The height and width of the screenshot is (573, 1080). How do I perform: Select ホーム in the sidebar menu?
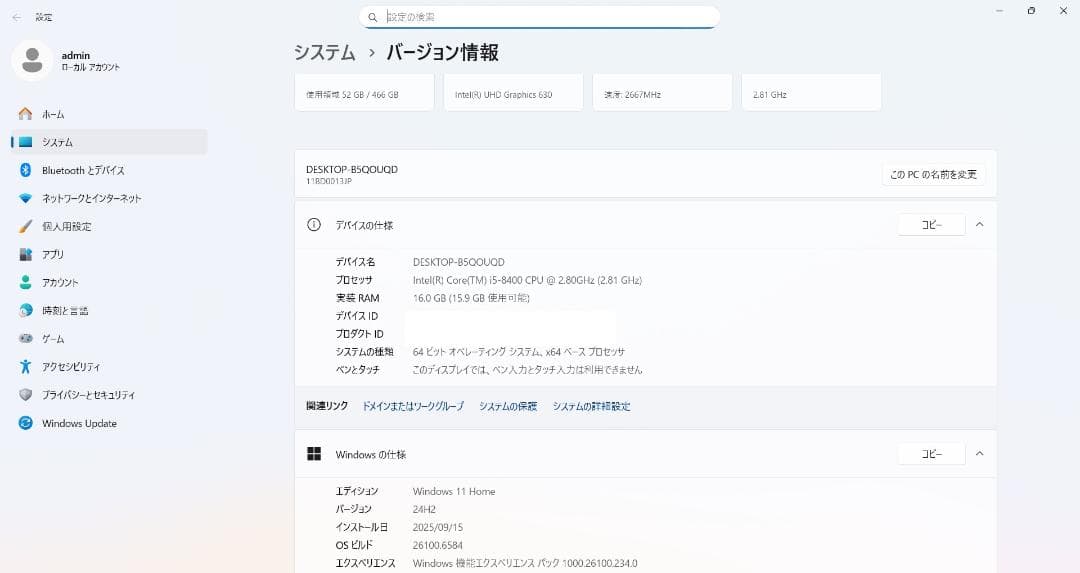[x=109, y=114]
